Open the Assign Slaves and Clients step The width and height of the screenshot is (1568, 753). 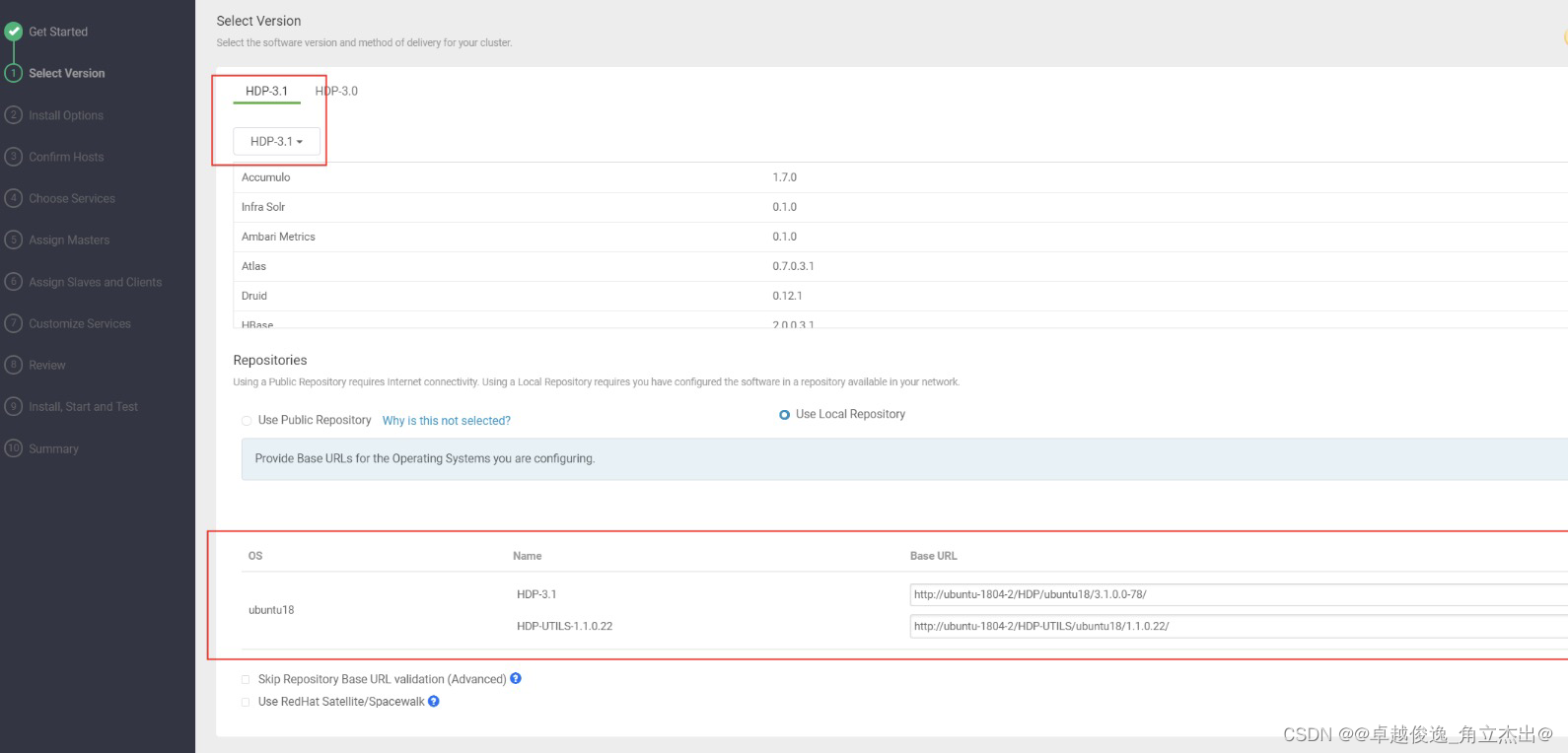pyautogui.click(x=96, y=282)
